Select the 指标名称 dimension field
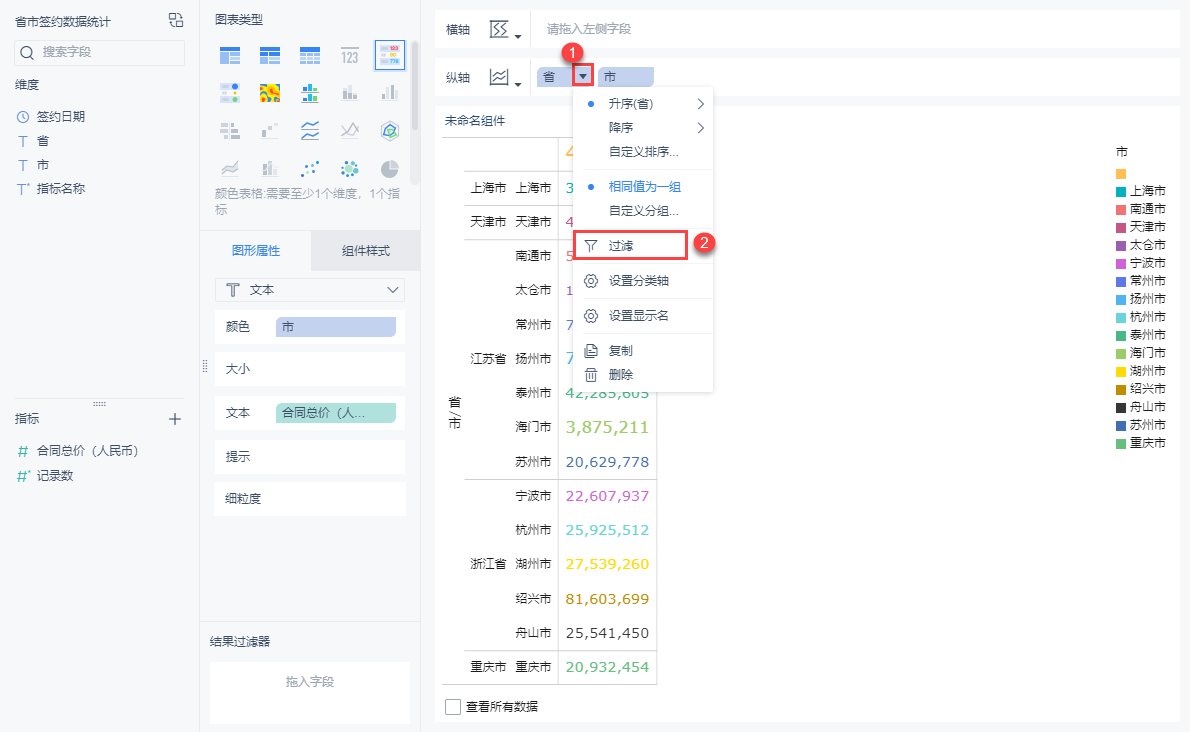The height and width of the screenshot is (732, 1190). coord(61,188)
